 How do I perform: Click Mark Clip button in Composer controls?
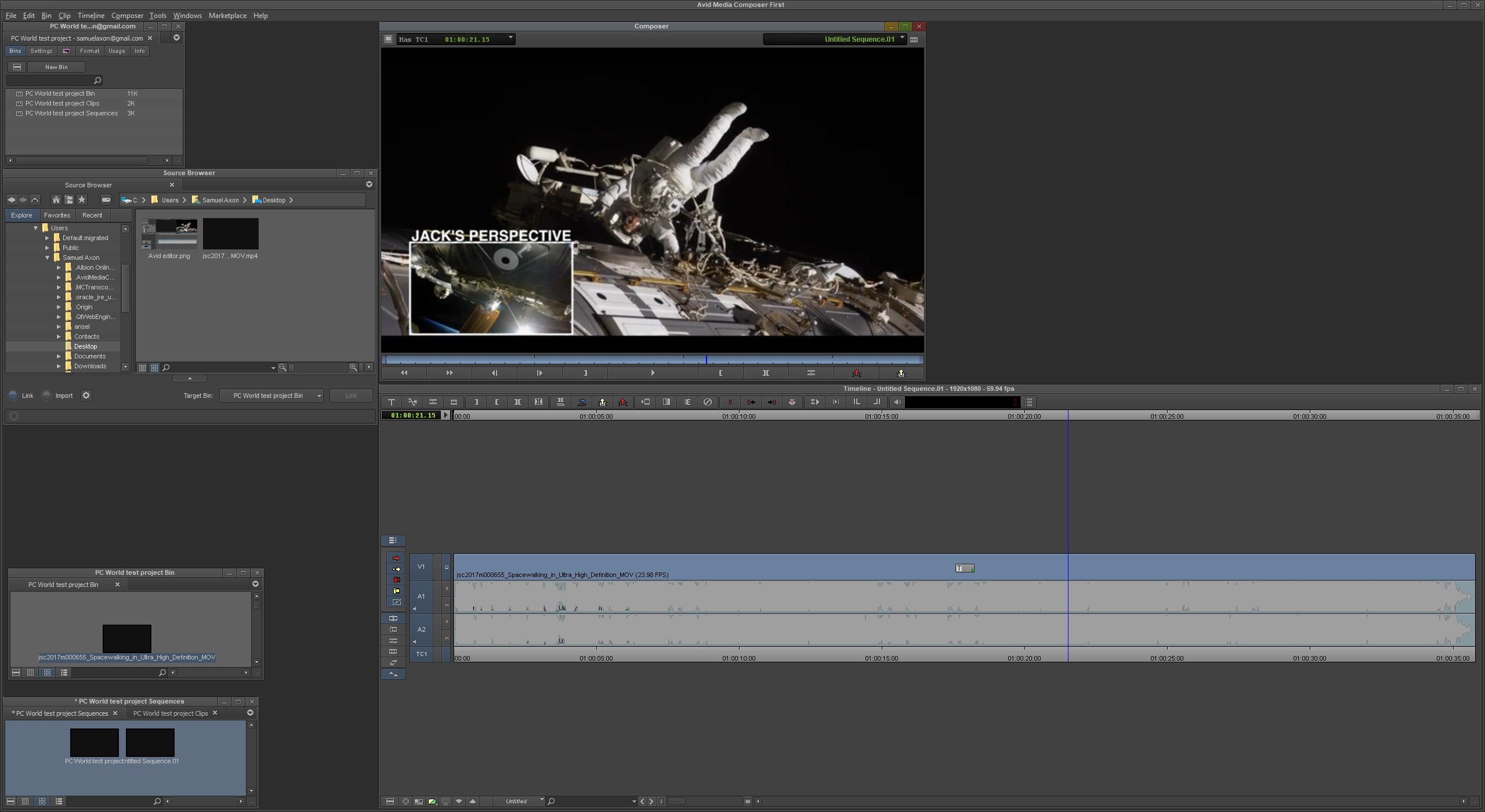[x=766, y=373]
